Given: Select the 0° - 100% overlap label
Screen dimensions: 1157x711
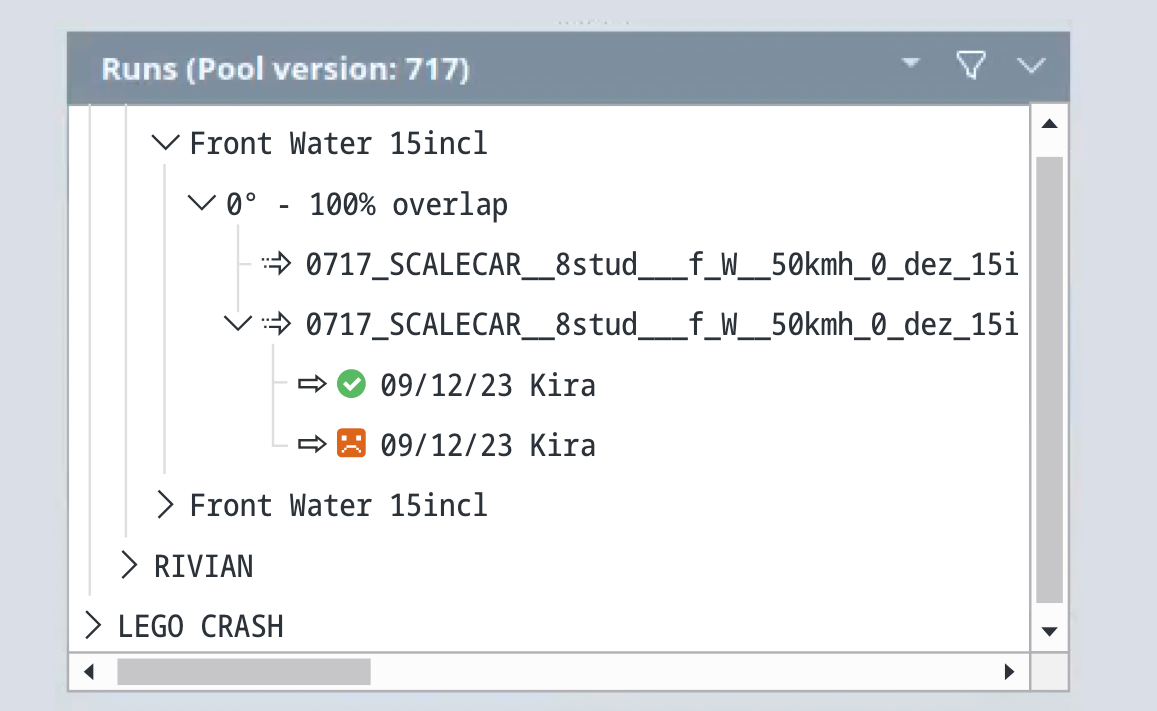Looking at the screenshot, I should [x=367, y=204].
